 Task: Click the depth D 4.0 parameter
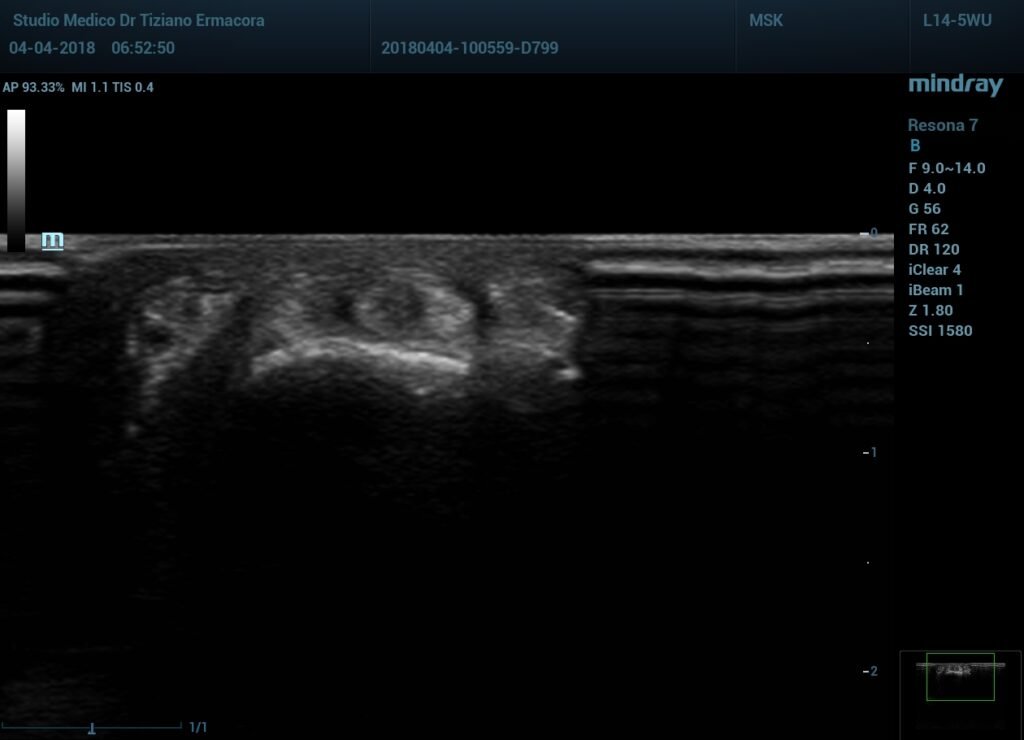[926, 188]
